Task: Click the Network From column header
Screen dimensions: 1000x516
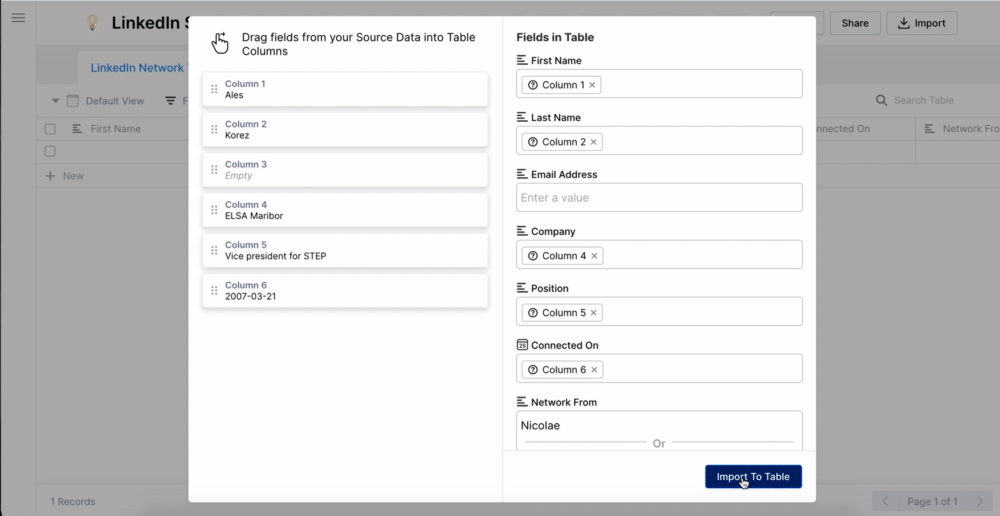Action: pyautogui.click(x=962, y=129)
